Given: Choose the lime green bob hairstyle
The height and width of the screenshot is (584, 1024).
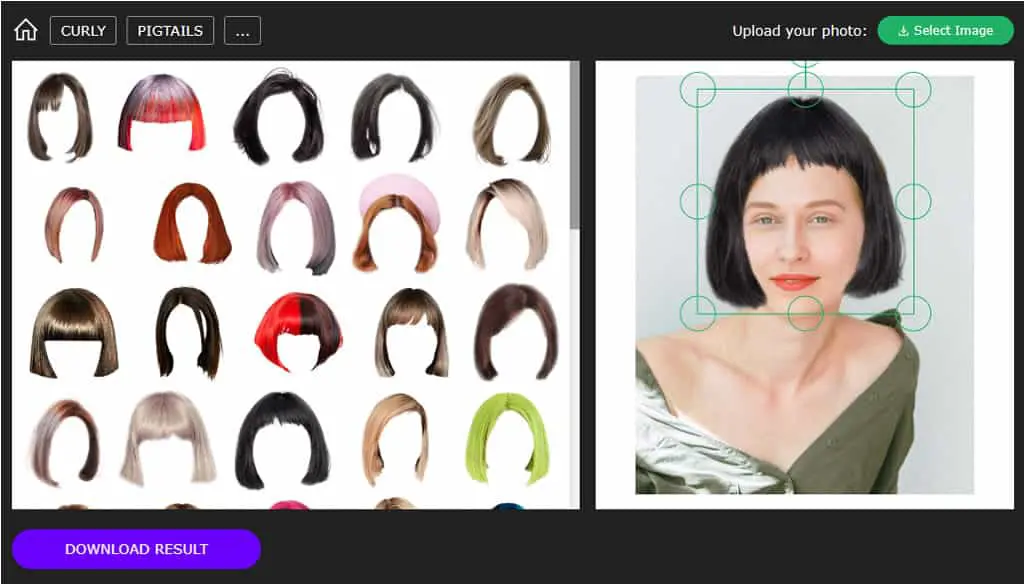Looking at the screenshot, I should coord(508,438).
